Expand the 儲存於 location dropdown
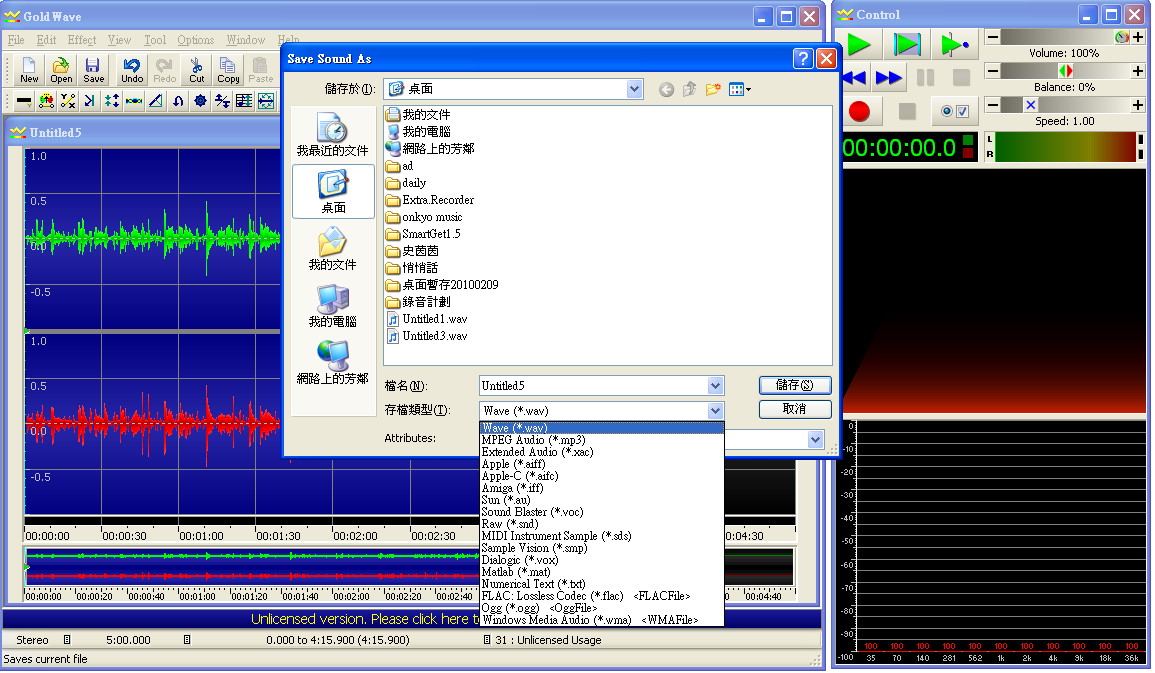The image size is (1155, 673). coord(634,89)
